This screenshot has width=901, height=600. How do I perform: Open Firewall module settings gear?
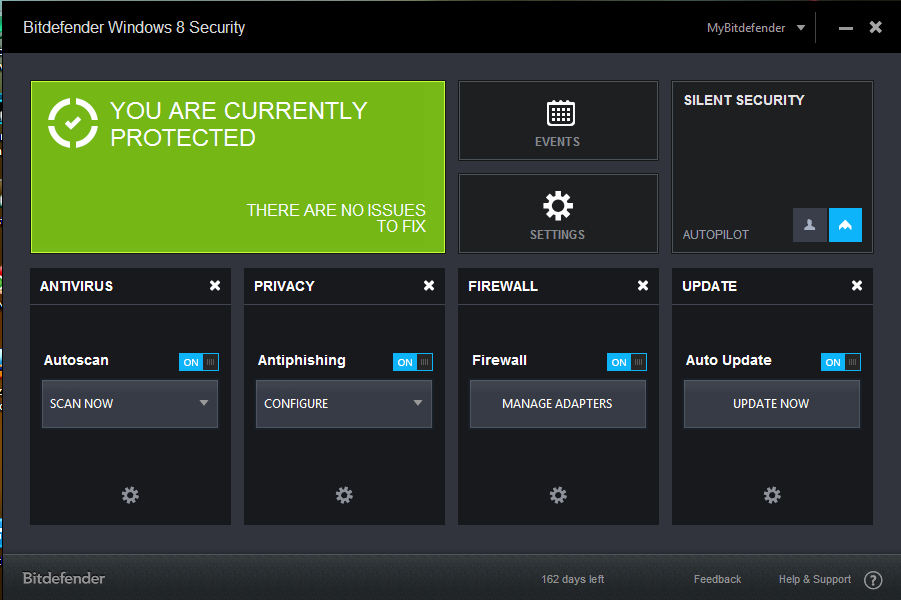[558, 495]
